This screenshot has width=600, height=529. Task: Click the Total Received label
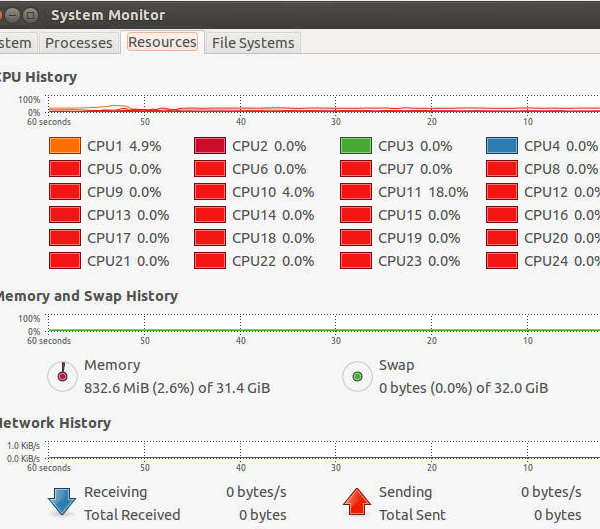pos(132,515)
